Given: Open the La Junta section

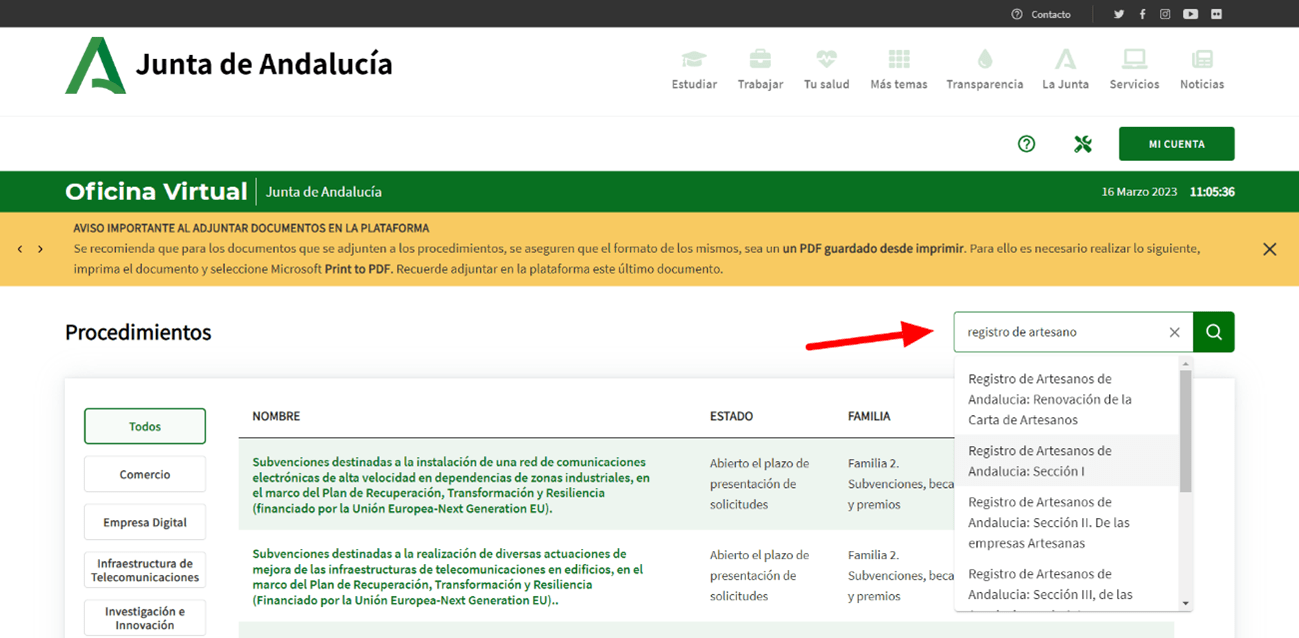Looking at the screenshot, I should 1066,70.
